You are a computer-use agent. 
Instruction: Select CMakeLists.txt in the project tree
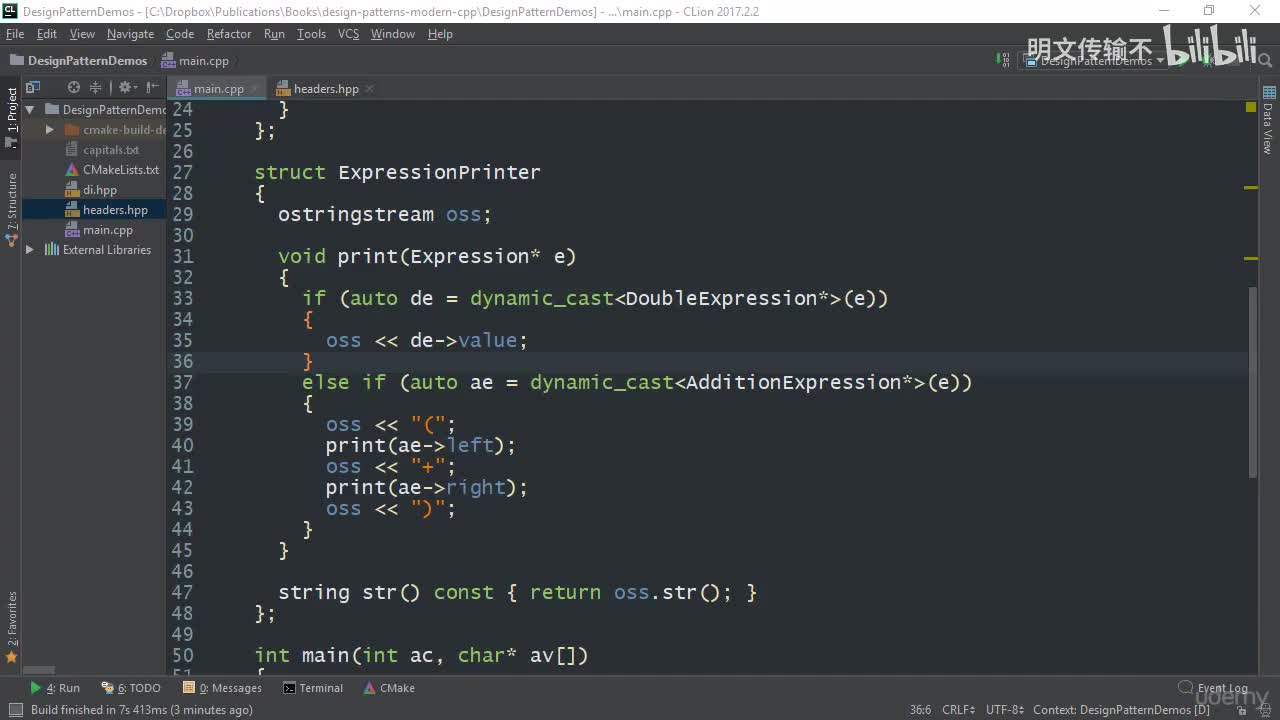tap(121, 170)
